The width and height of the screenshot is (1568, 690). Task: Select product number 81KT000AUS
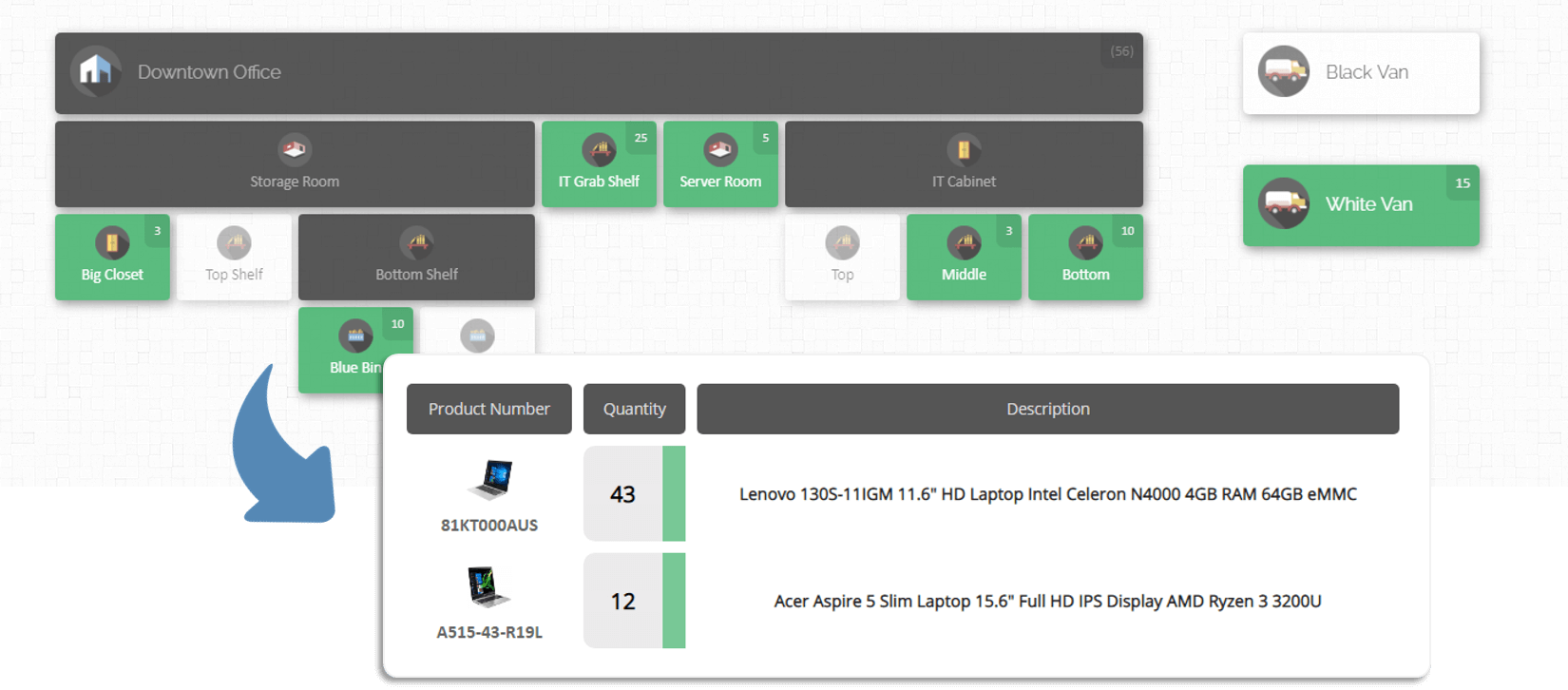click(489, 526)
